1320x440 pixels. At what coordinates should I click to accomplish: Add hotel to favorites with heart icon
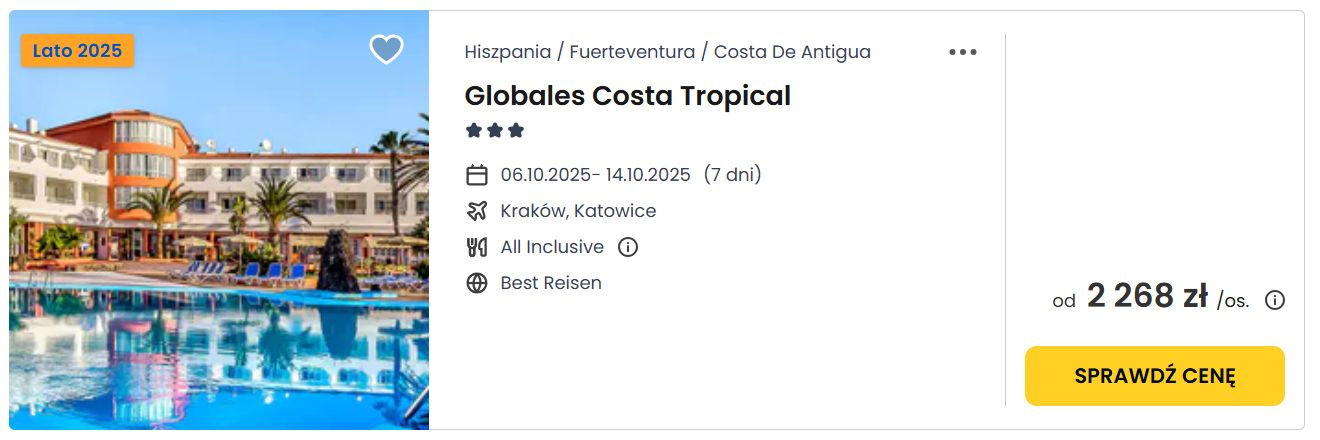click(386, 49)
